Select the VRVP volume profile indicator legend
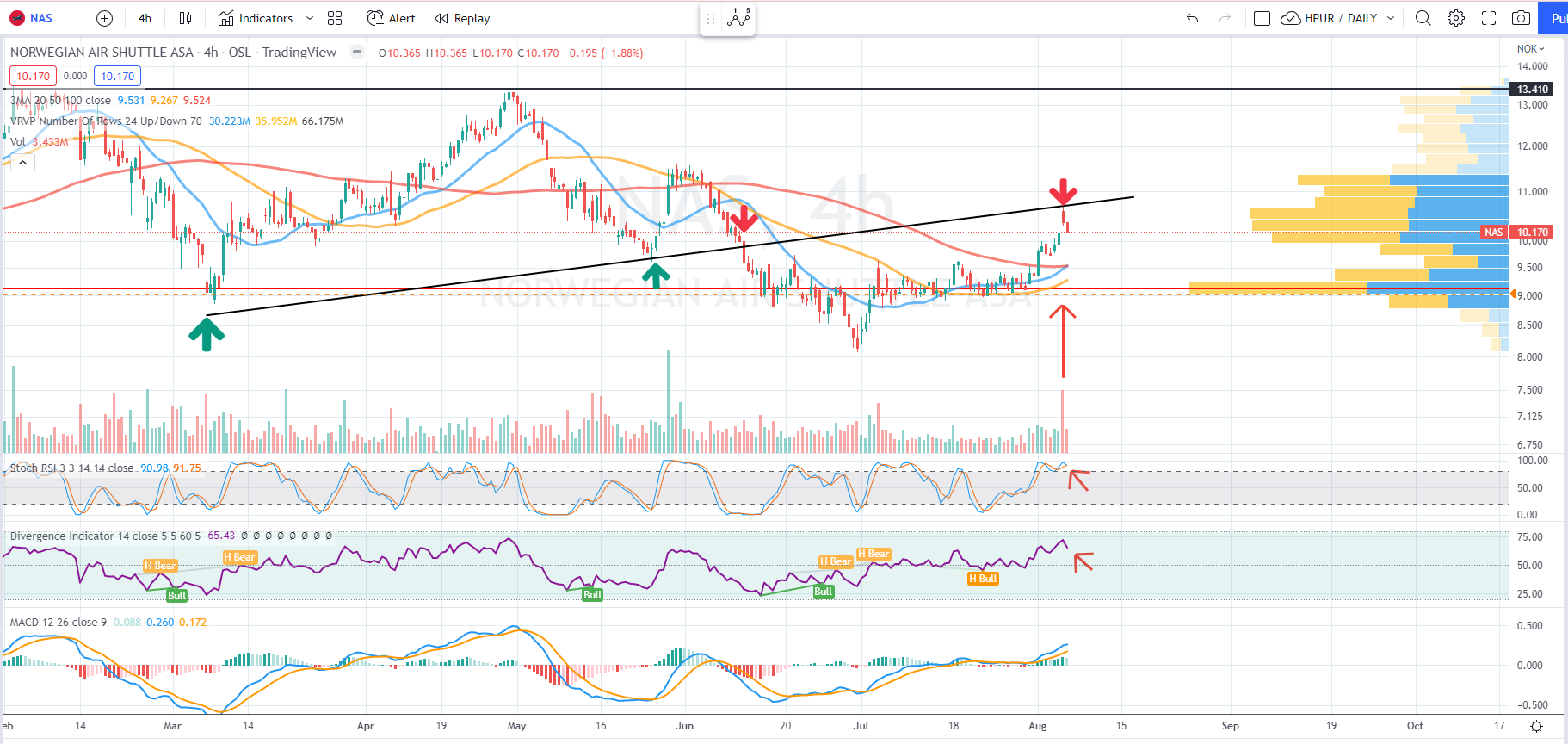The width and height of the screenshot is (1568, 744). coord(106,121)
